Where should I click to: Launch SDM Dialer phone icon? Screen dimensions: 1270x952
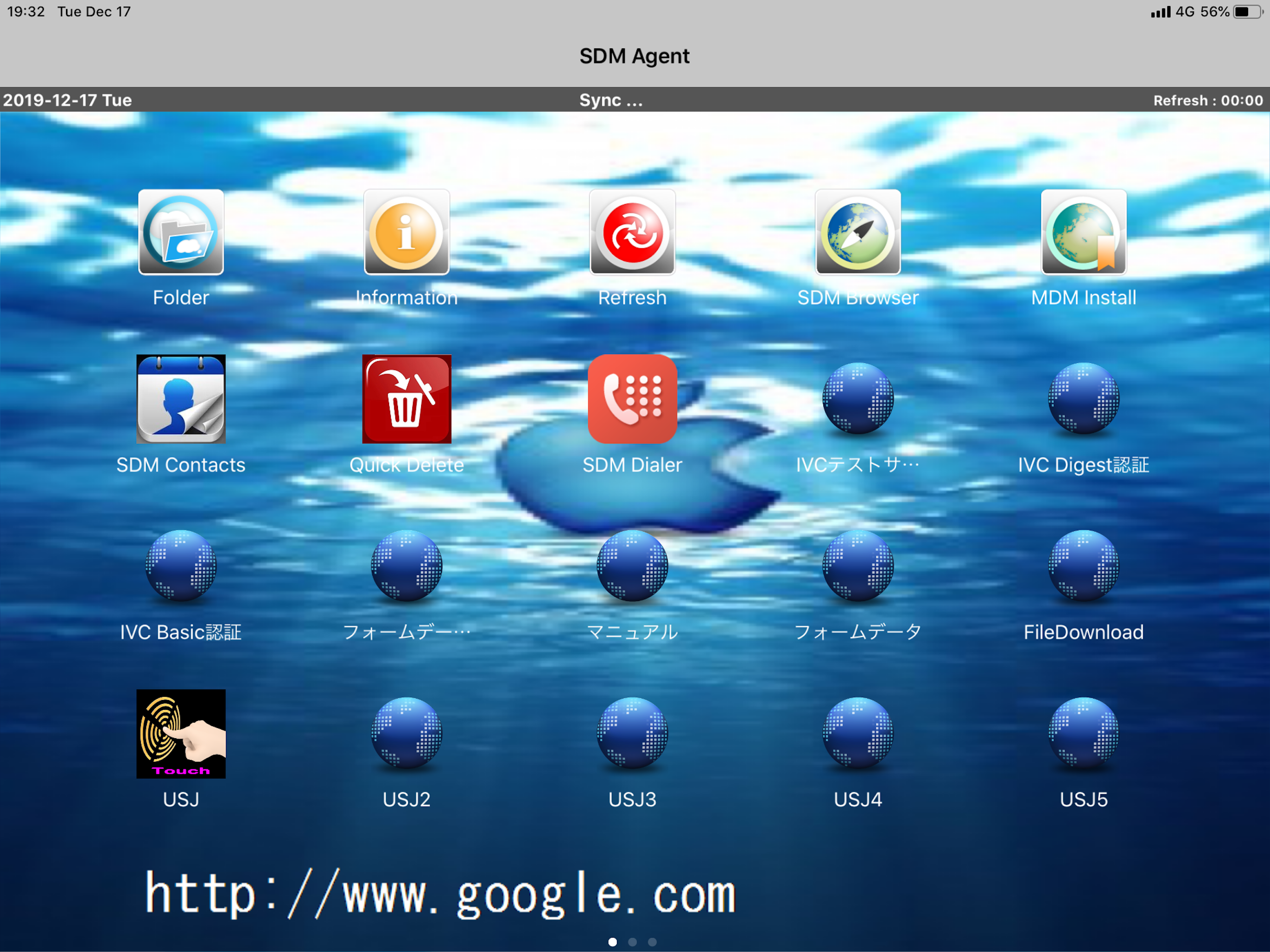(x=632, y=399)
